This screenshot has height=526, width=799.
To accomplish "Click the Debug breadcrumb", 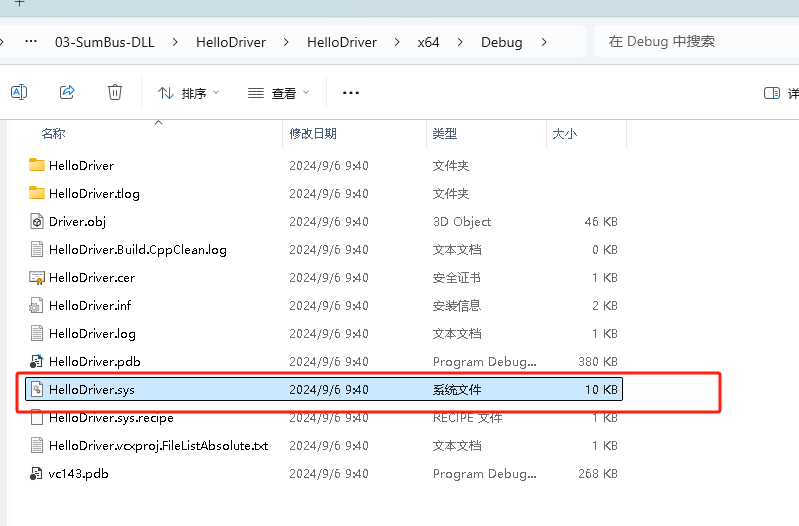I will (x=501, y=42).
